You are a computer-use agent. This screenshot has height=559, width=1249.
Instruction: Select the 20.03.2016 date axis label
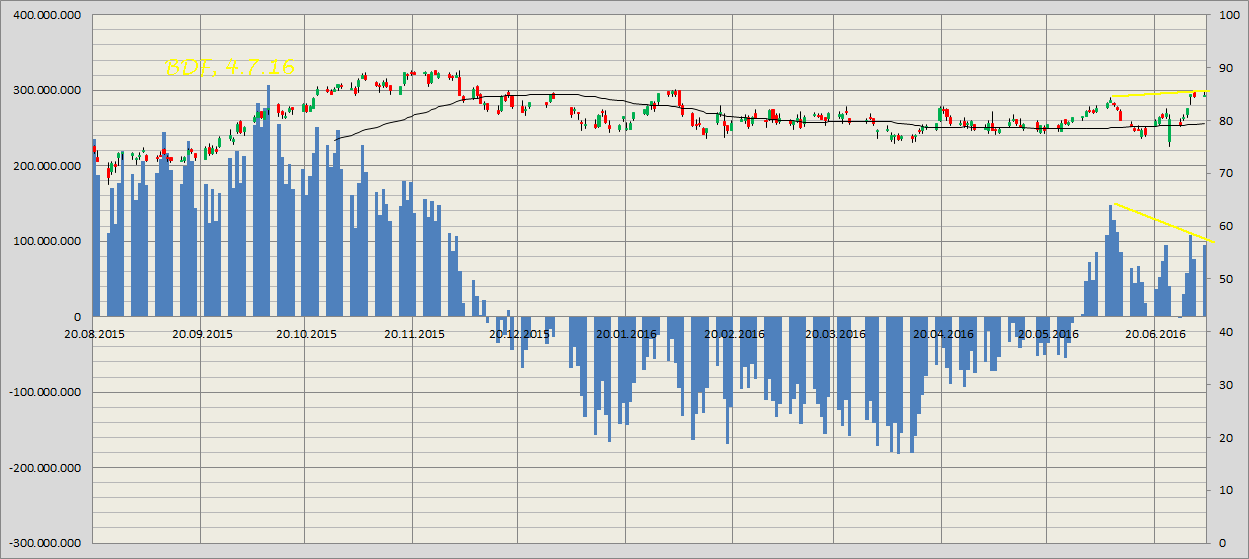coord(838,334)
